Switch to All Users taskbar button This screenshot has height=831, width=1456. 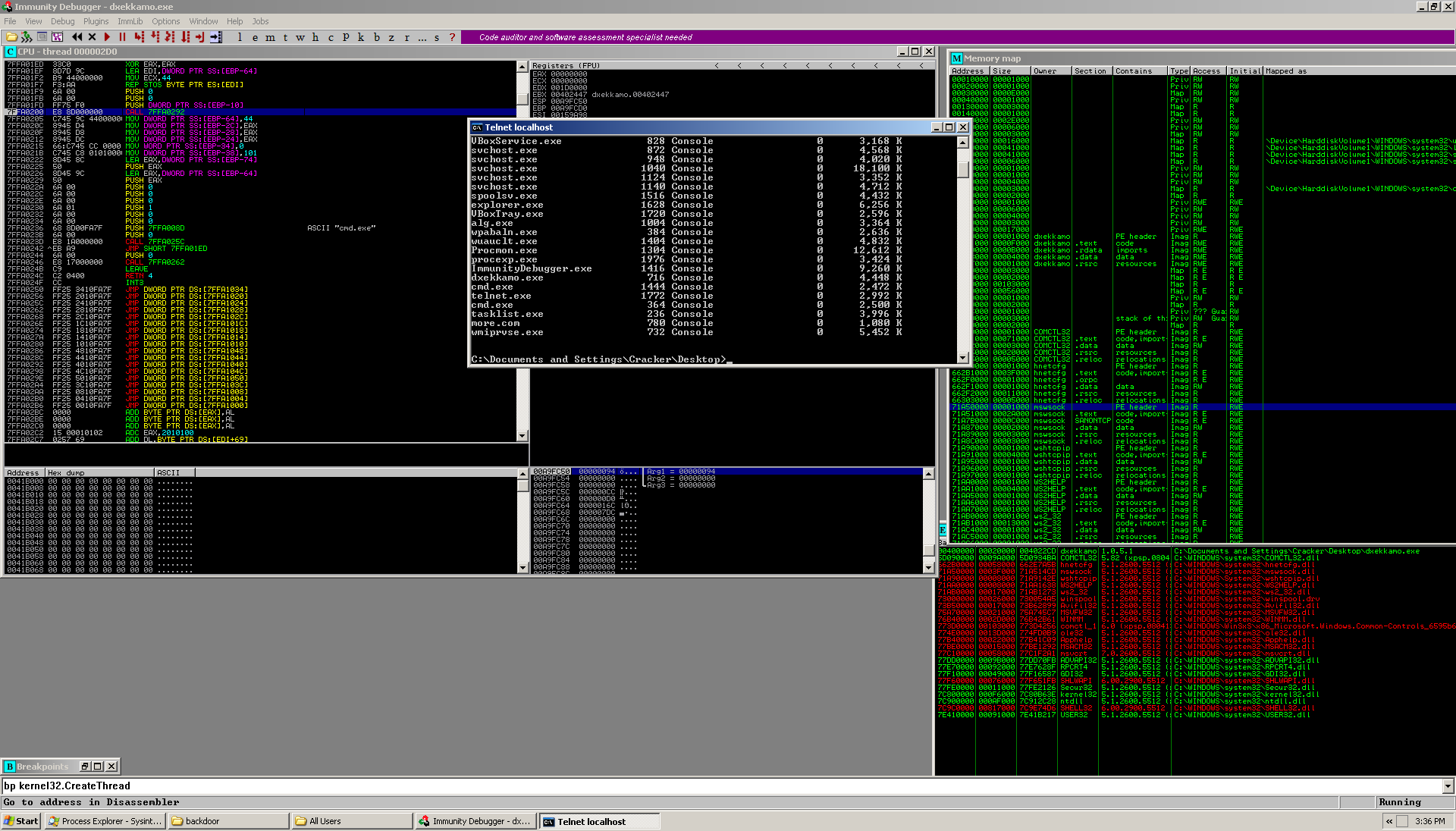point(352,821)
